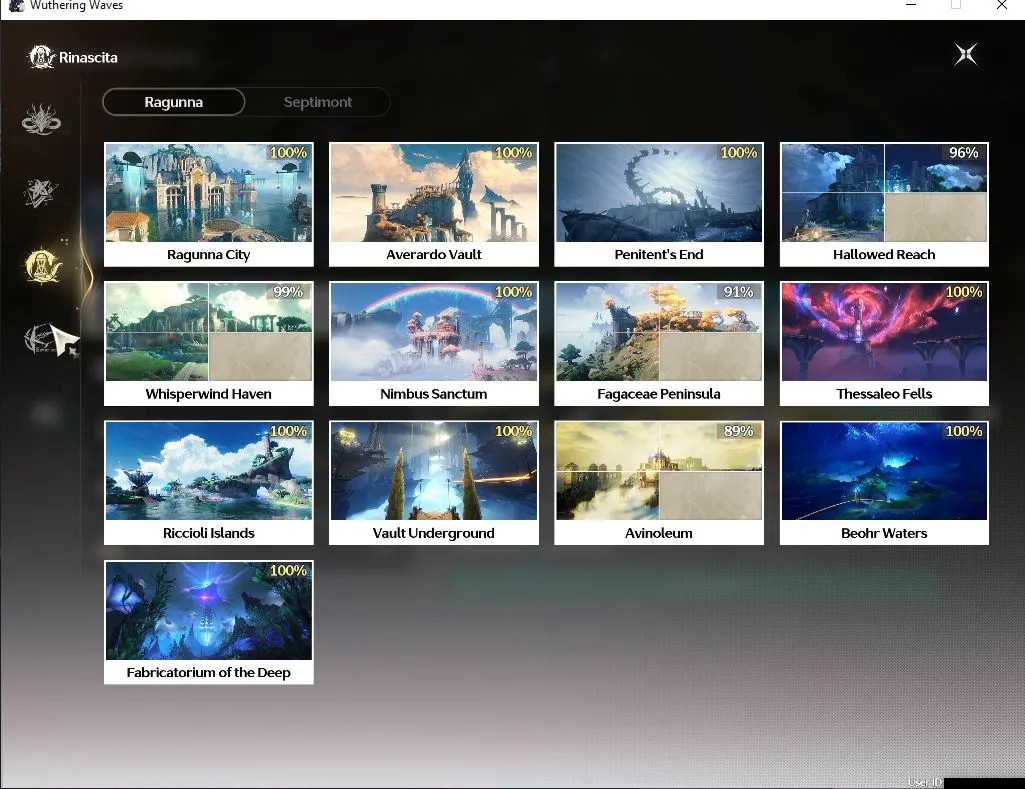Open the Averardo Vault area card
Viewport: 1025px width, 789px height.
(433, 204)
